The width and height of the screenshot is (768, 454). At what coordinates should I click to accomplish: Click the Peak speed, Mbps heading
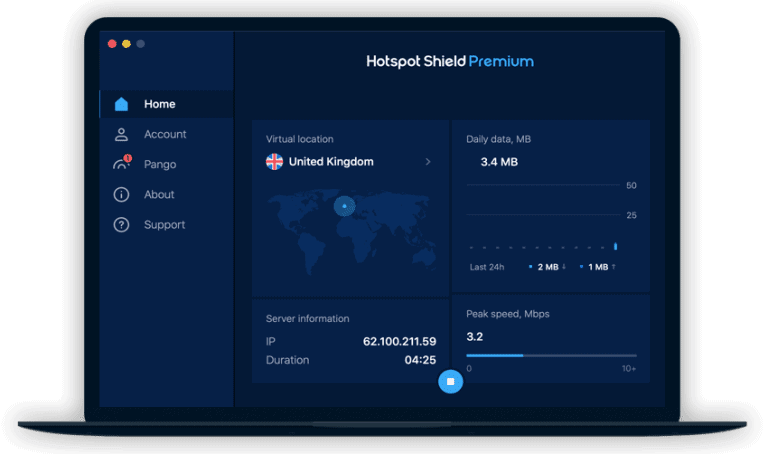pos(507,314)
